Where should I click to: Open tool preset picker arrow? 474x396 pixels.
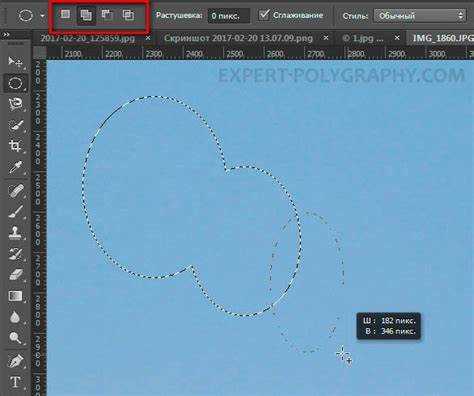click(42, 15)
